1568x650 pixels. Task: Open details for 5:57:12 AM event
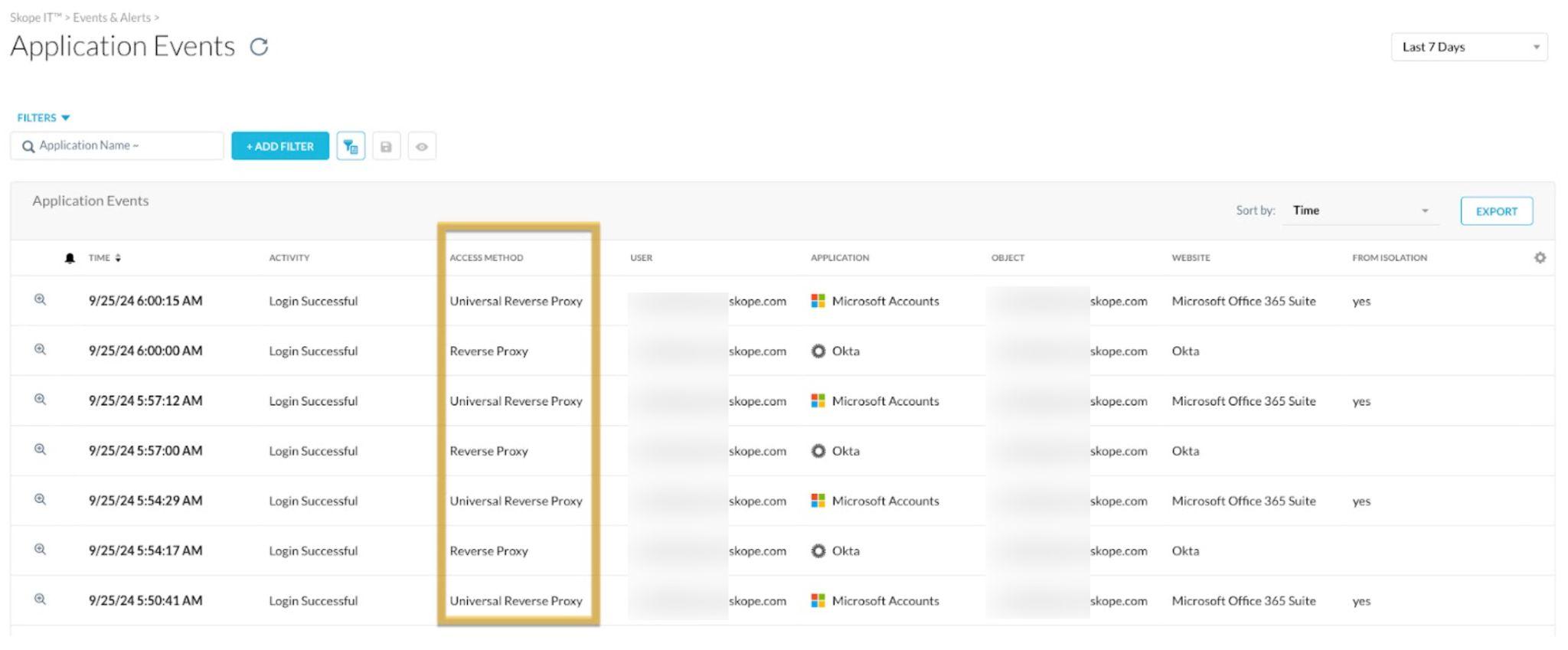[40, 400]
